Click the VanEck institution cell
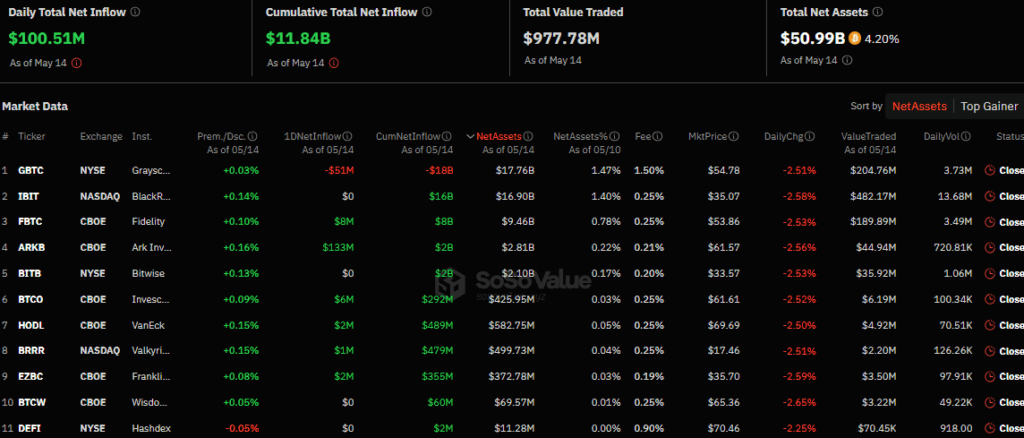1024x438 pixels. pyautogui.click(x=148, y=325)
